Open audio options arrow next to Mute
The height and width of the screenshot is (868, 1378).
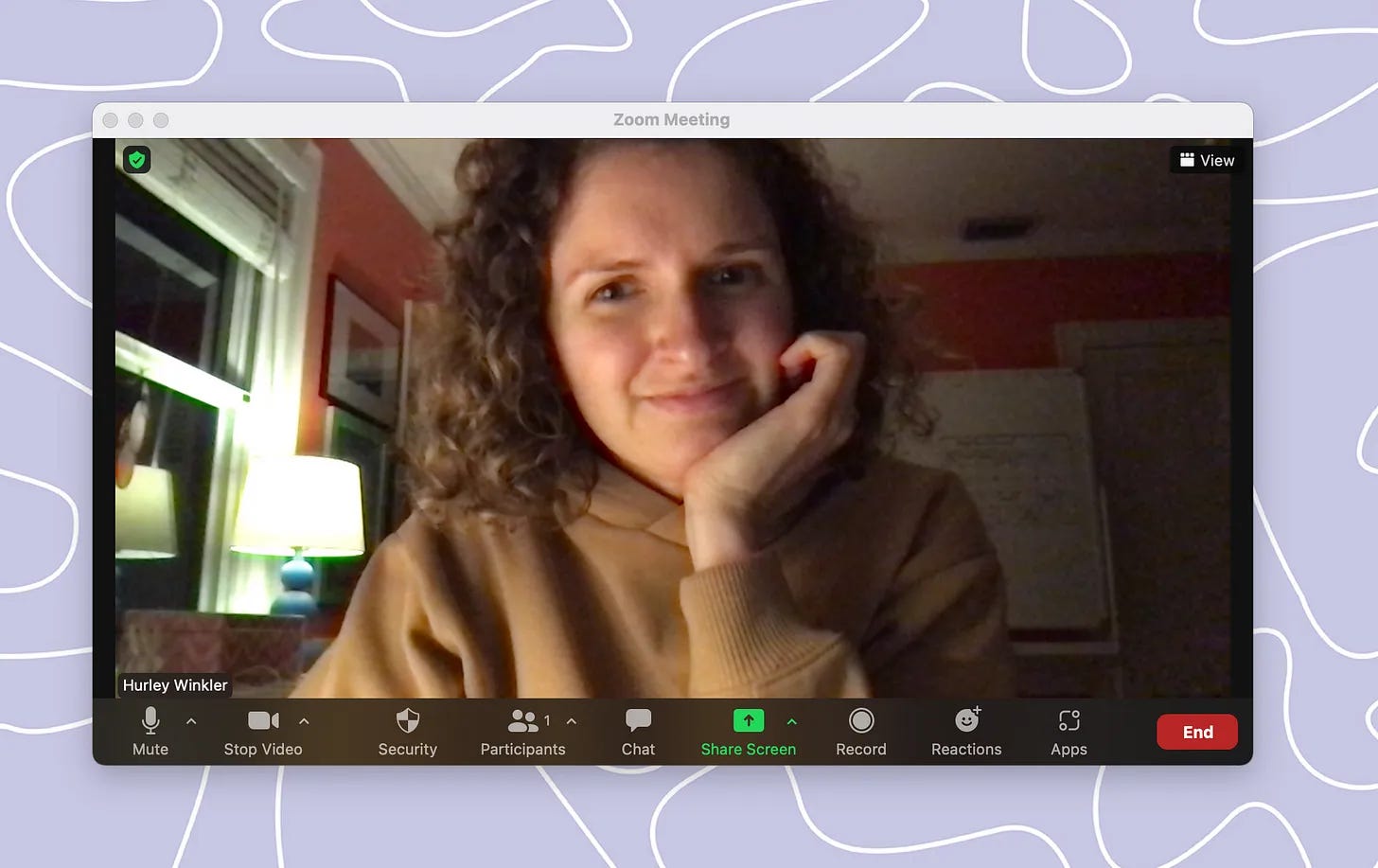(191, 721)
